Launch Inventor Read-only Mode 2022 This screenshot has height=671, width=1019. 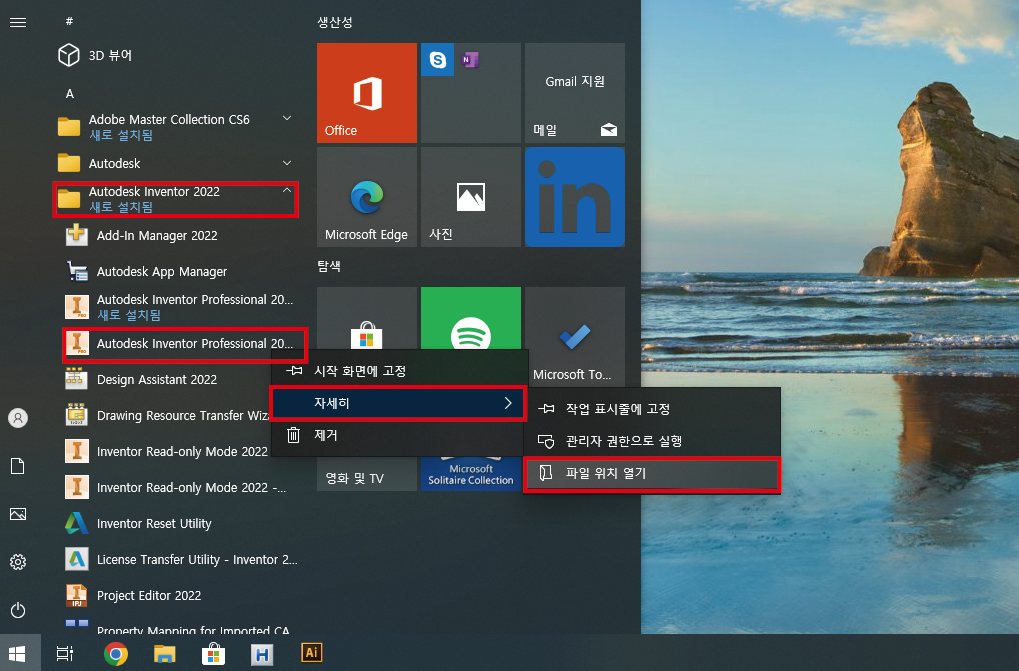pos(168,451)
